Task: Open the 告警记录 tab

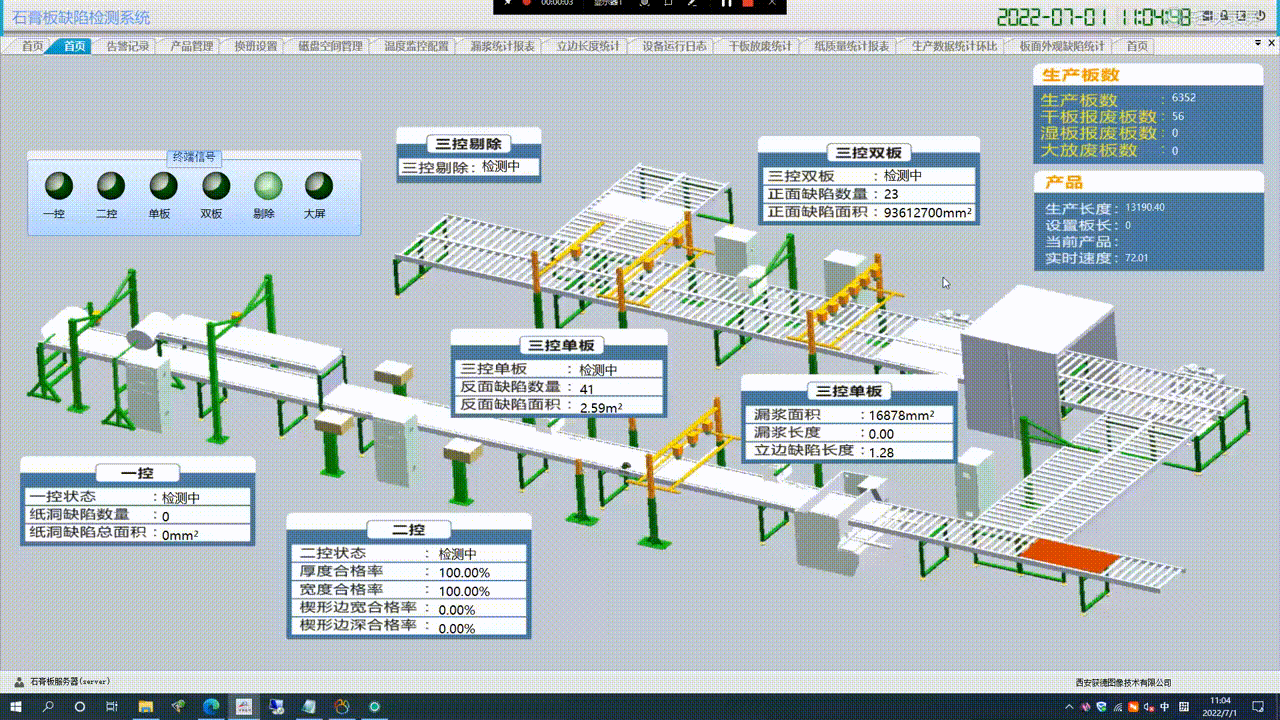Action: 126,46
